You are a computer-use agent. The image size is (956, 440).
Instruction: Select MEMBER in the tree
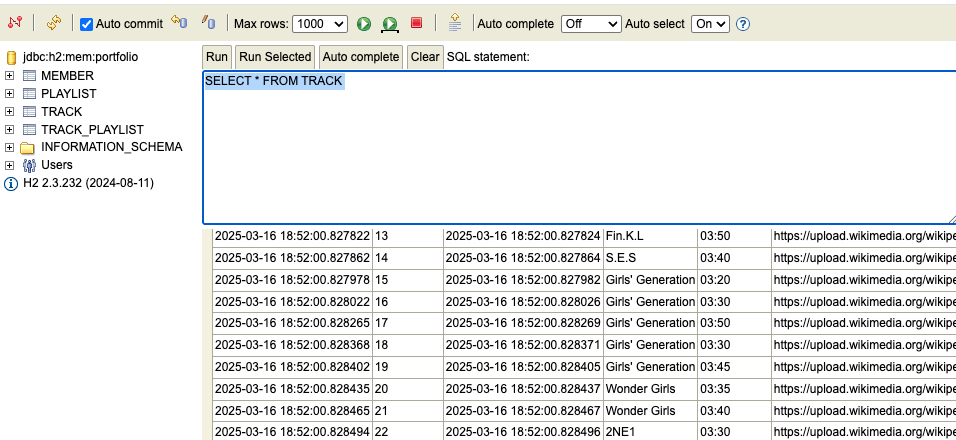68,76
